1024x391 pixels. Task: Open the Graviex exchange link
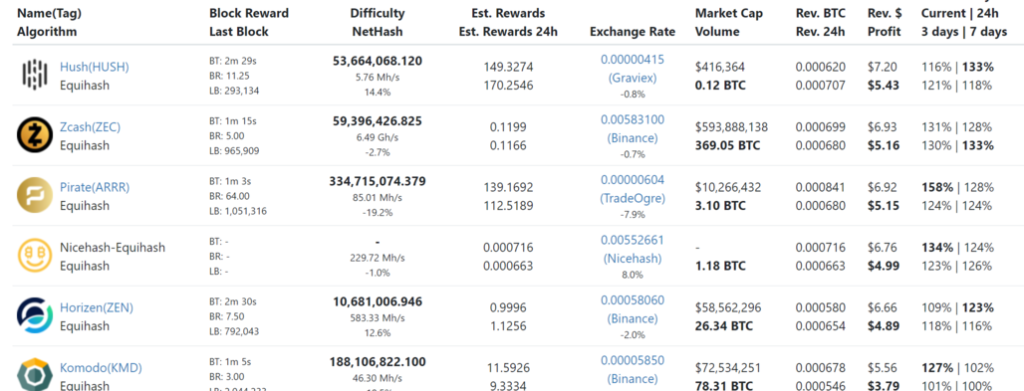pyautogui.click(x=632, y=78)
